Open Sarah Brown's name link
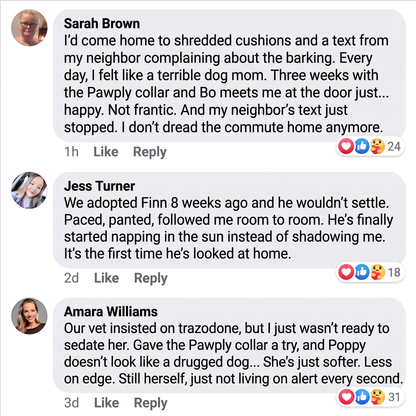The width and height of the screenshot is (416, 416). (102, 24)
